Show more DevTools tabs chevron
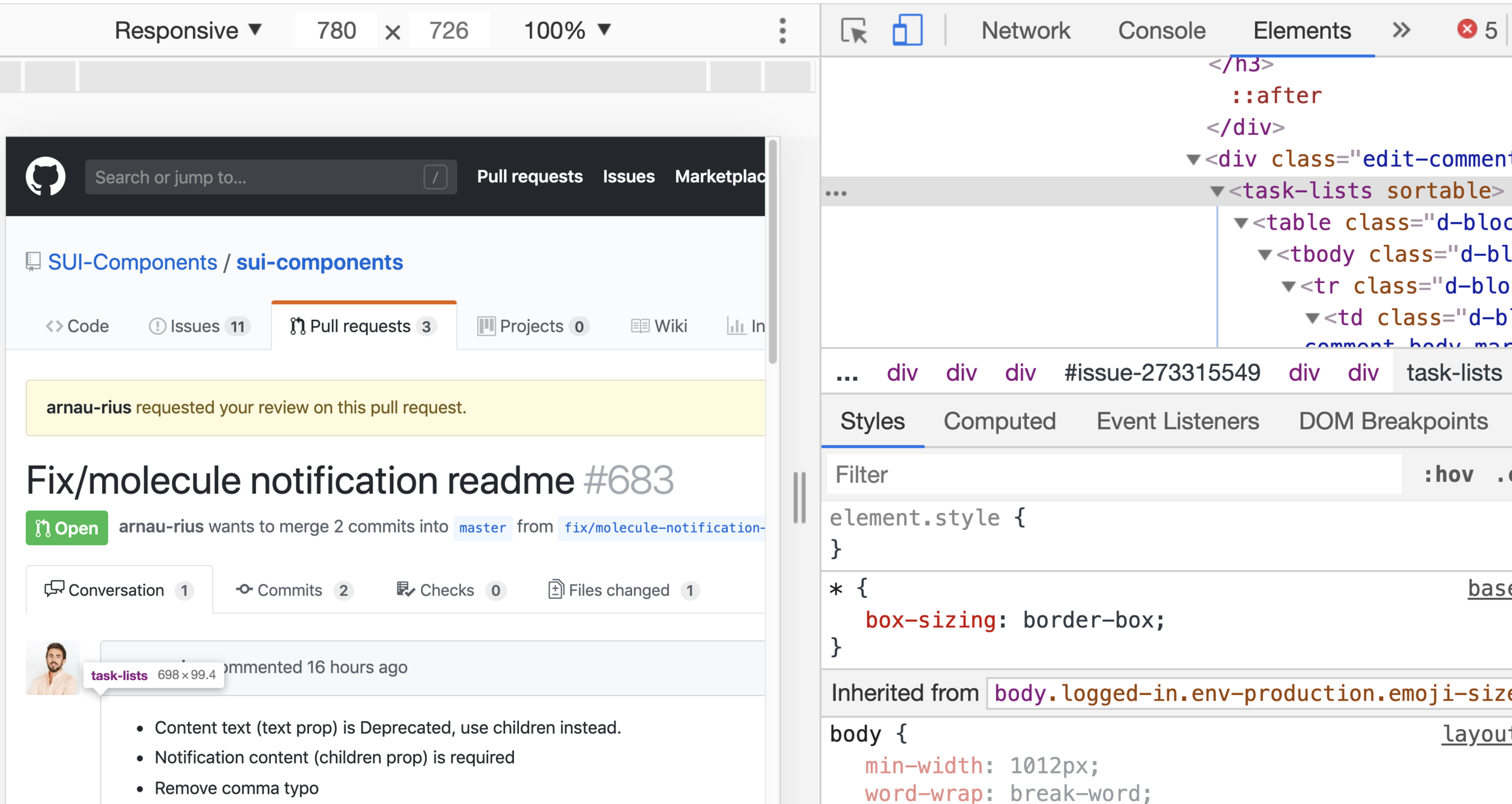The height and width of the screenshot is (804, 1512). coord(1401,30)
